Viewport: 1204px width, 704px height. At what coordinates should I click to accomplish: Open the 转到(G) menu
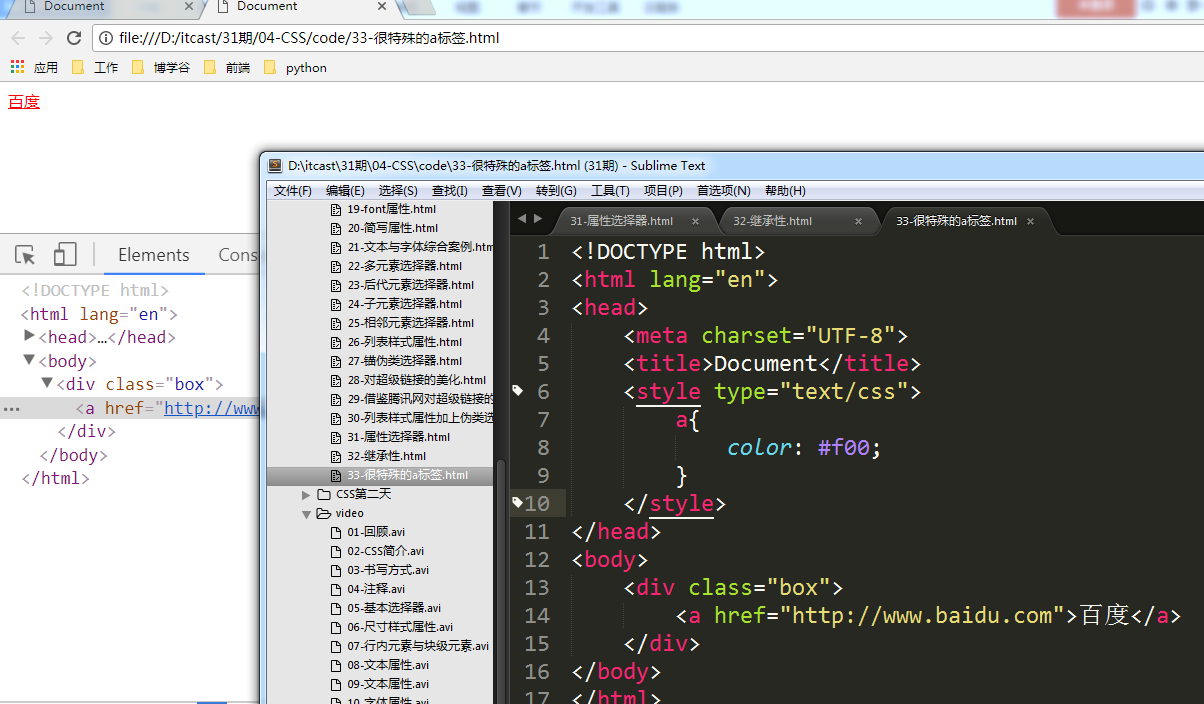(556, 191)
